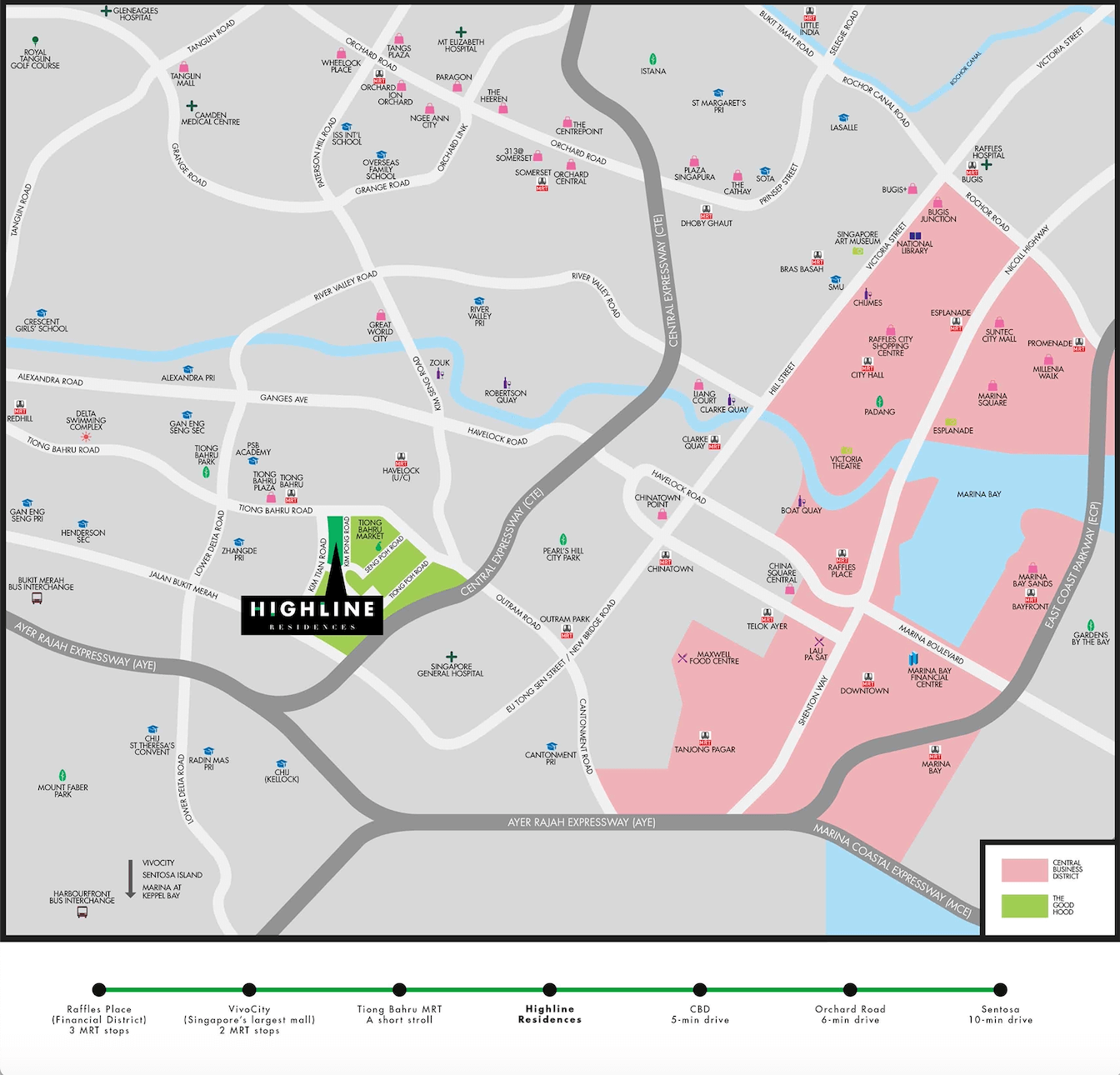The image size is (1120, 1075).
Task: Select the Orchard Road timeline dot
Action: [850, 990]
